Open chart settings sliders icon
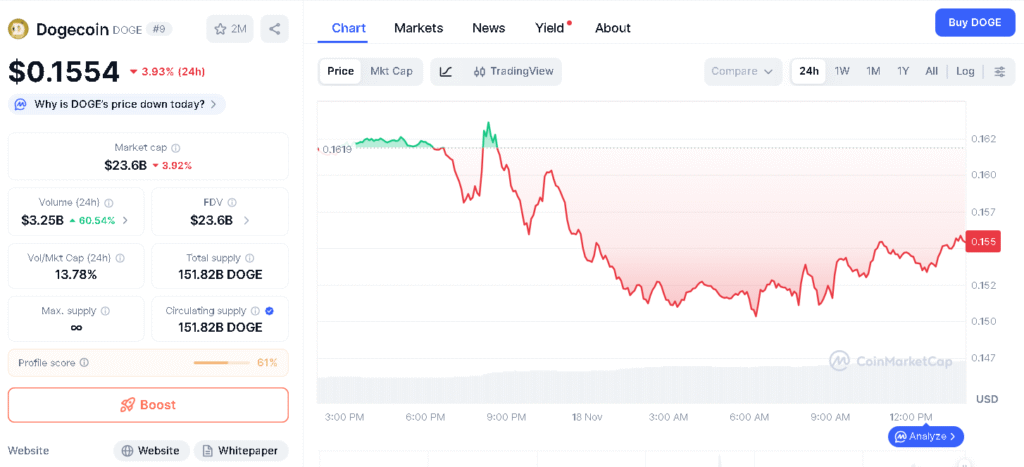The width and height of the screenshot is (1024, 467). coord(1000,72)
